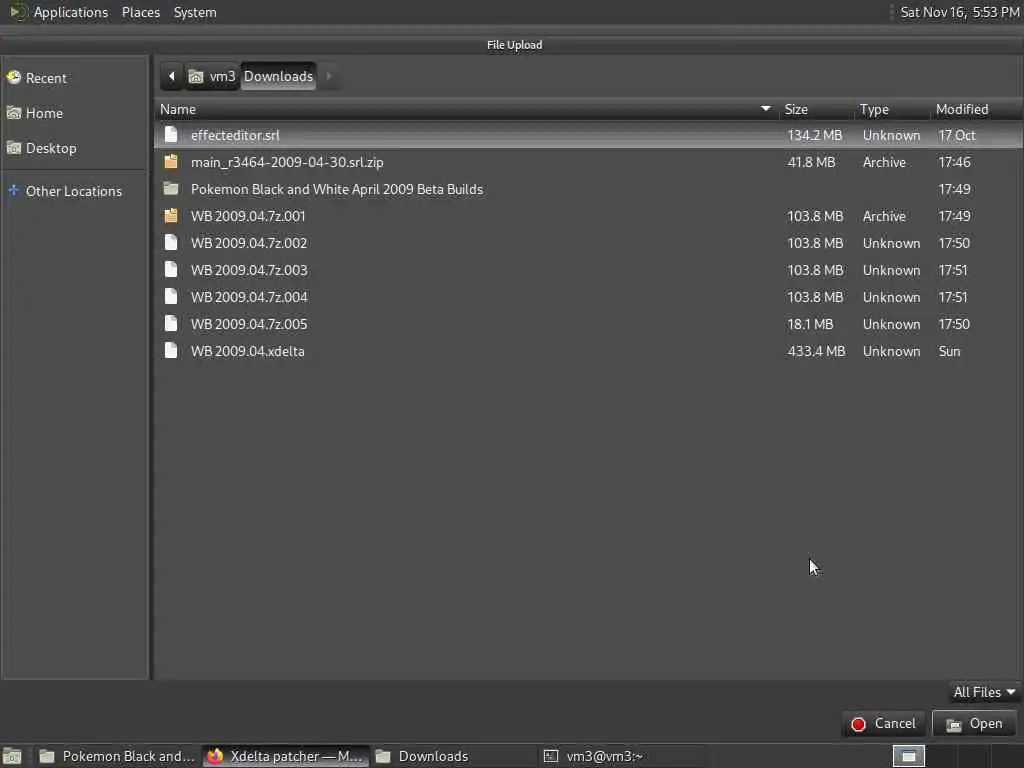1024x768 pixels.
Task: Sort files by the Modified column
Action: (976, 109)
